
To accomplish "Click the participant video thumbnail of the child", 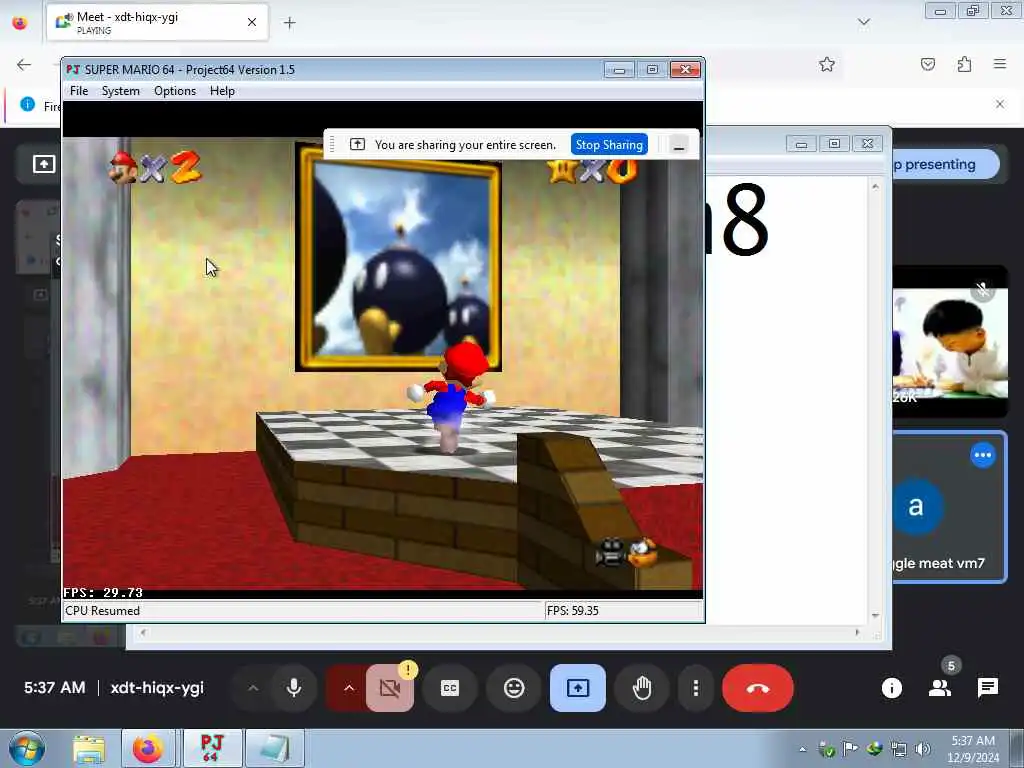I will [950, 342].
